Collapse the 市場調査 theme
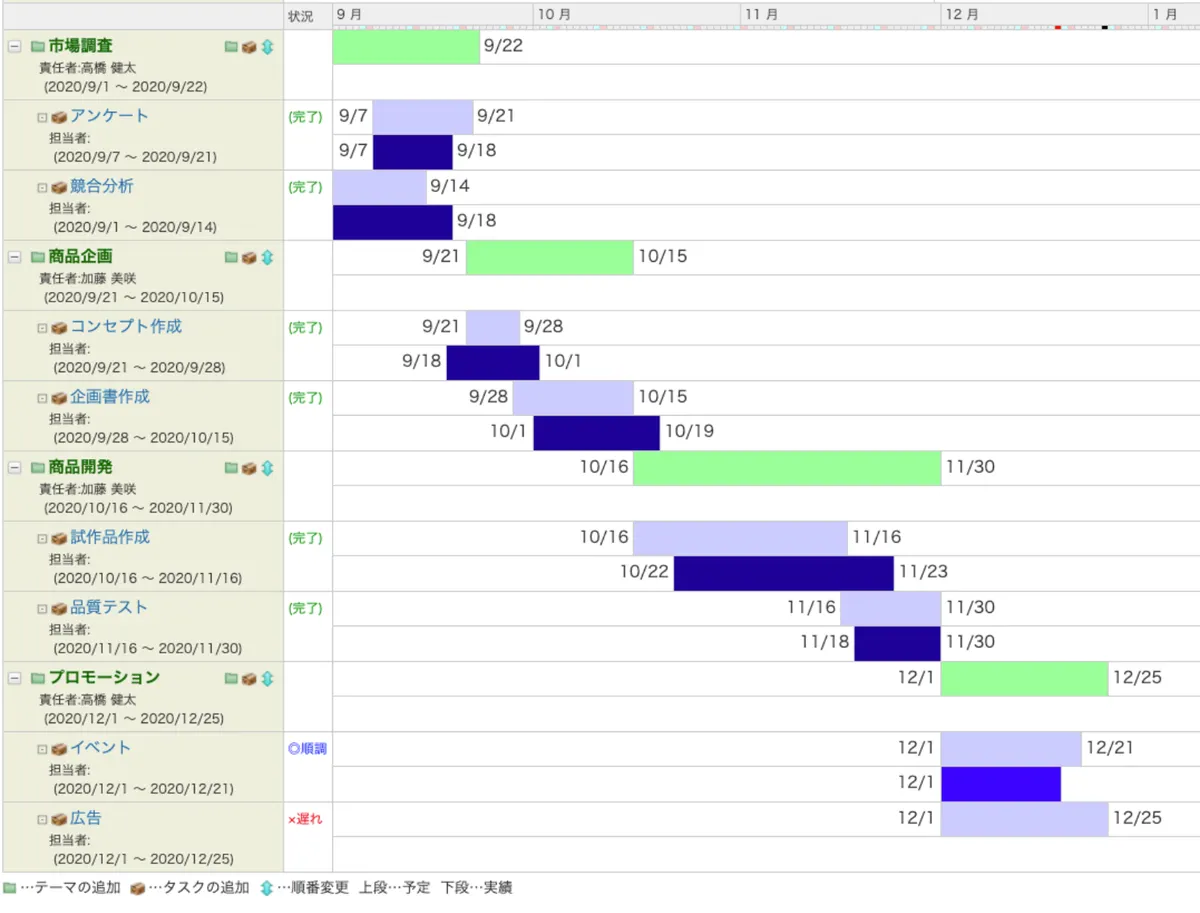Image resolution: width=1200 pixels, height=913 pixels. point(14,46)
